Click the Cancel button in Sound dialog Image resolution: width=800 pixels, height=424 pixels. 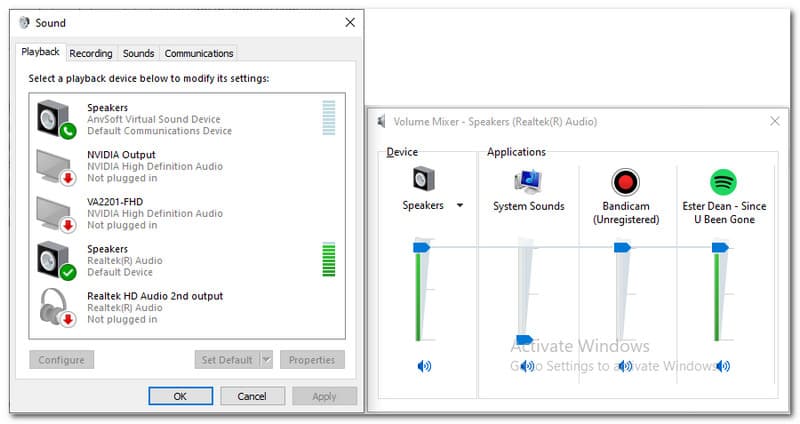(x=252, y=396)
